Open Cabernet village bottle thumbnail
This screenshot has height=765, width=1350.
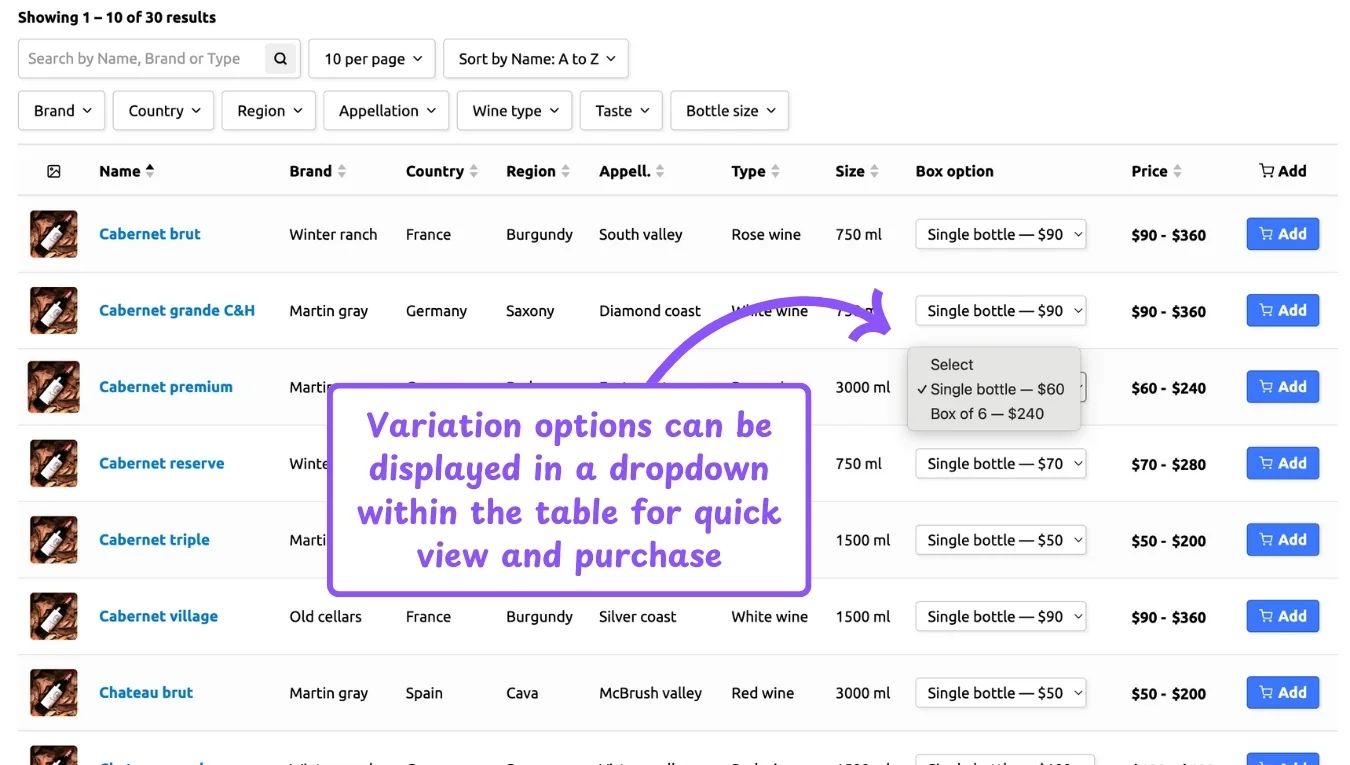coord(54,616)
